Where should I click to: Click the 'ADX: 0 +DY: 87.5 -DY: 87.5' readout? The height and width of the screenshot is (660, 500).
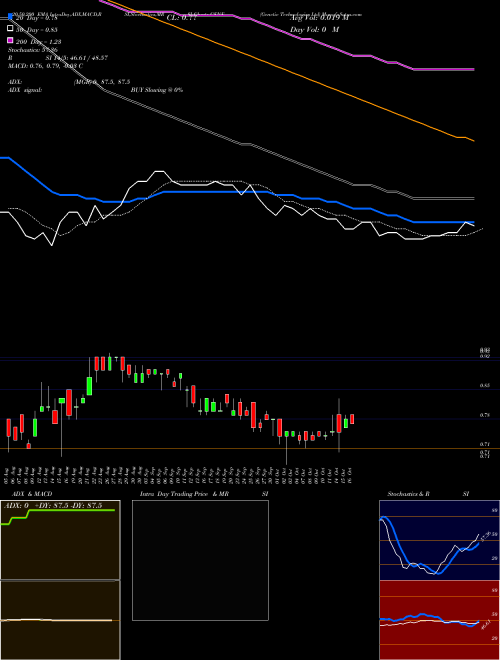click(x=53, y=506)
